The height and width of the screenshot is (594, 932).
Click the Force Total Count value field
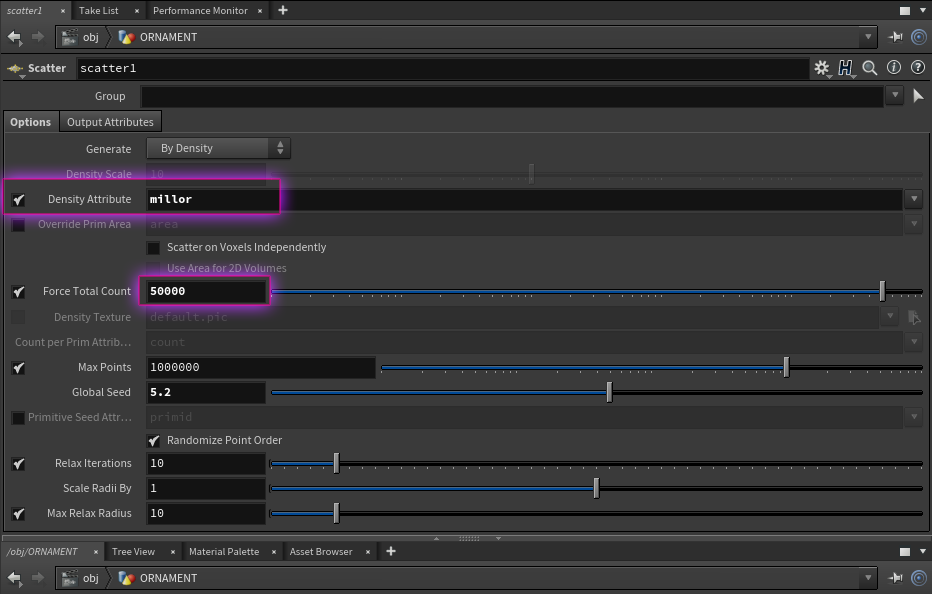[206, 291]
